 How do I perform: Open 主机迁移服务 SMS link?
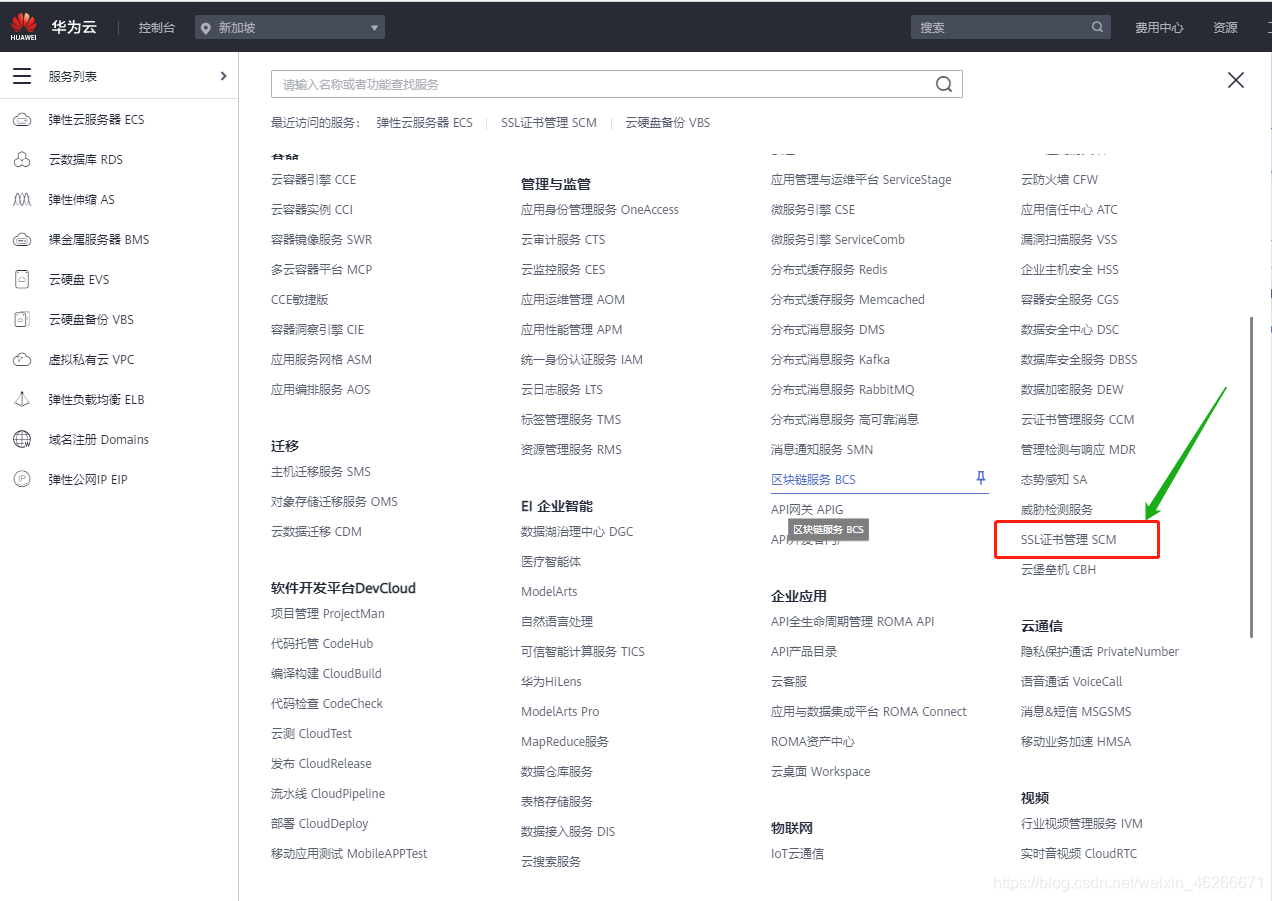[320, 472]
